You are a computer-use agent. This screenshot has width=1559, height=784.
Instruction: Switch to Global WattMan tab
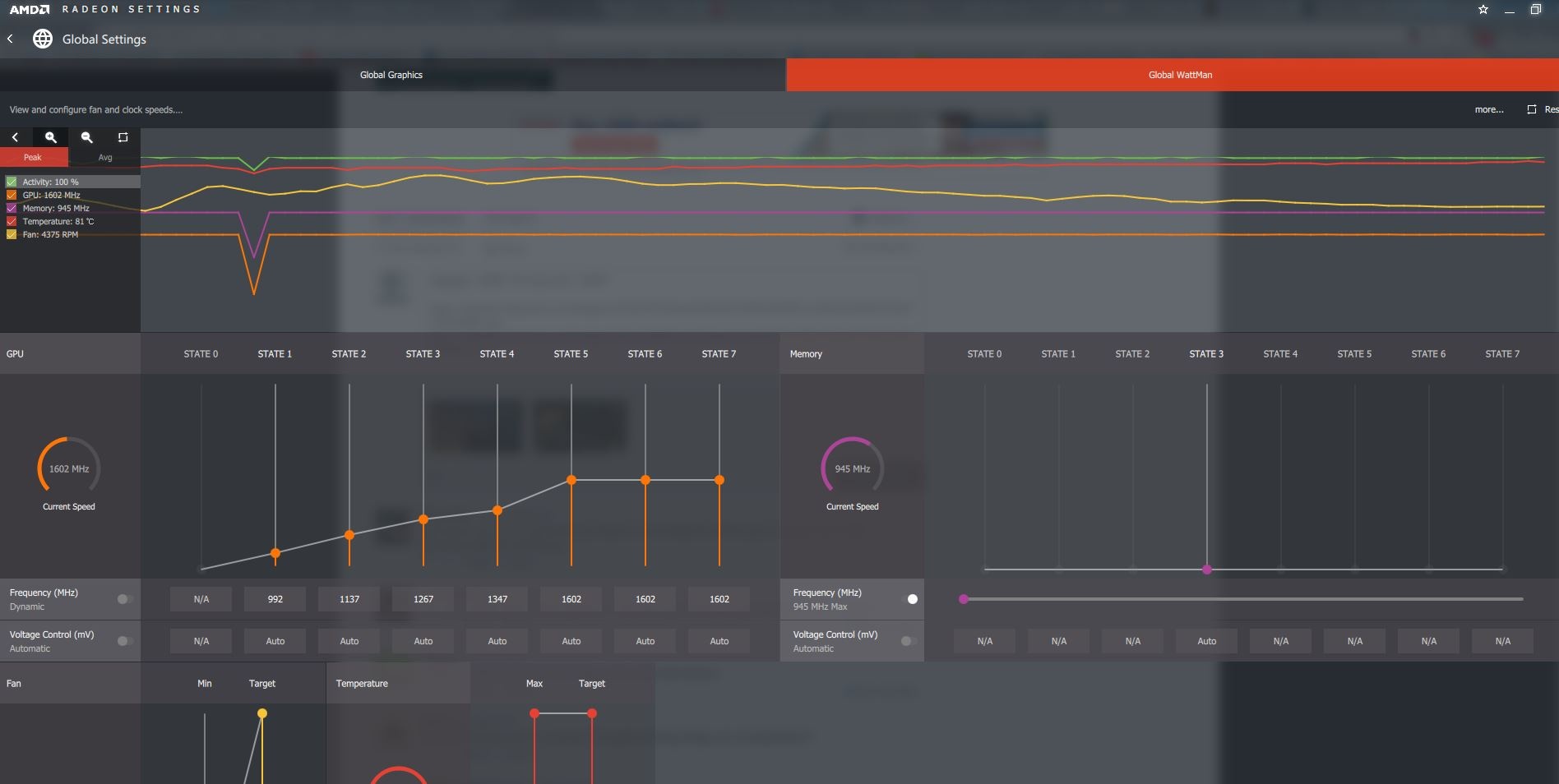coord(1173,75)
